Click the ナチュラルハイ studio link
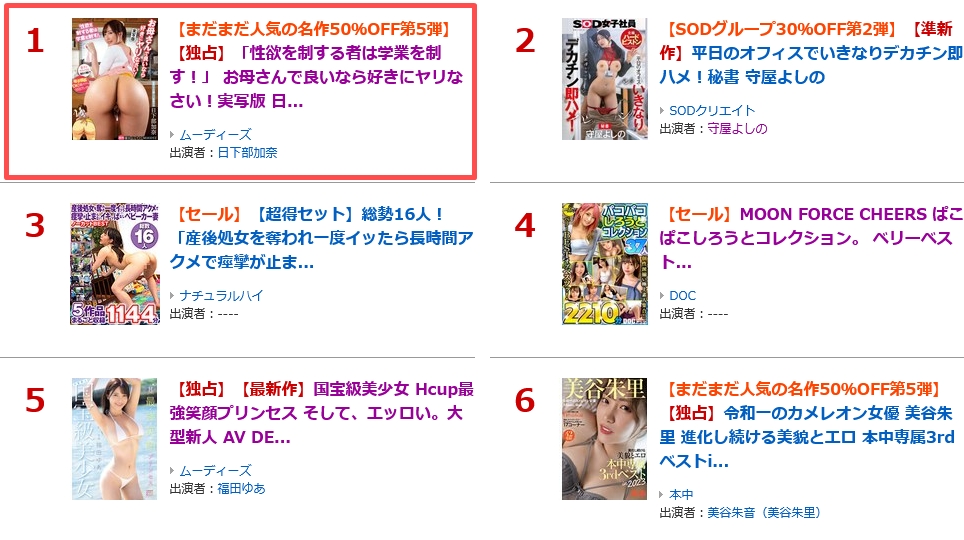 coord(221,295)
